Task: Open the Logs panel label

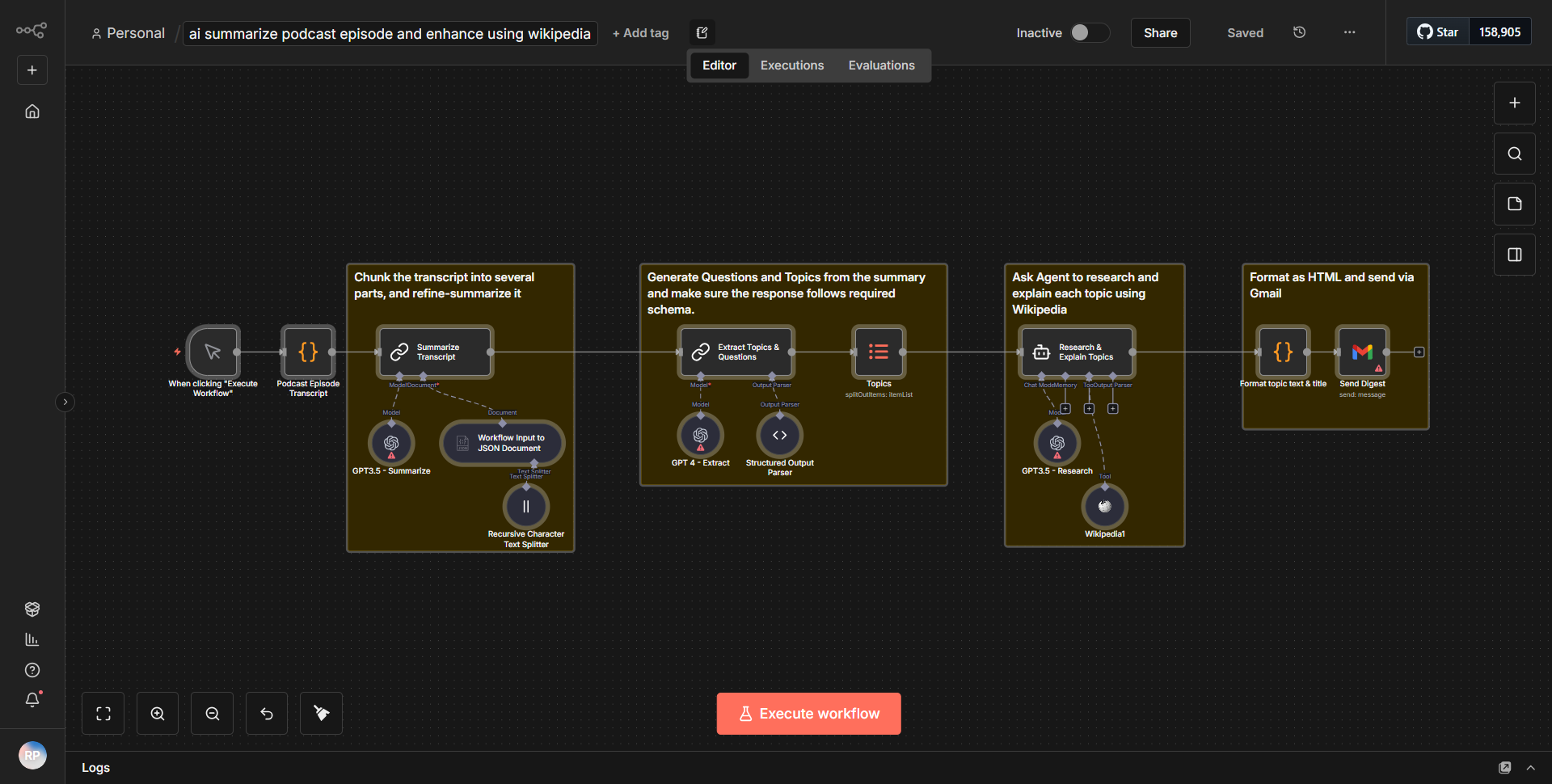Action: (x=95, y=768)
